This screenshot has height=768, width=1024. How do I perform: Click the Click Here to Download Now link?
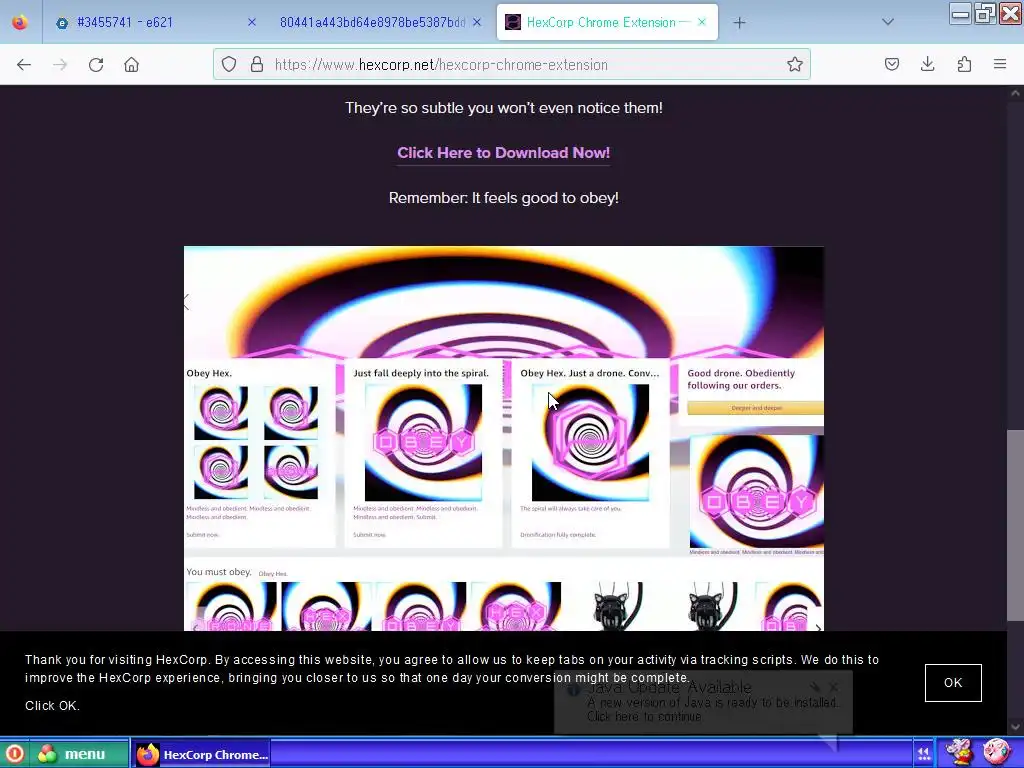tap(504, 153)
